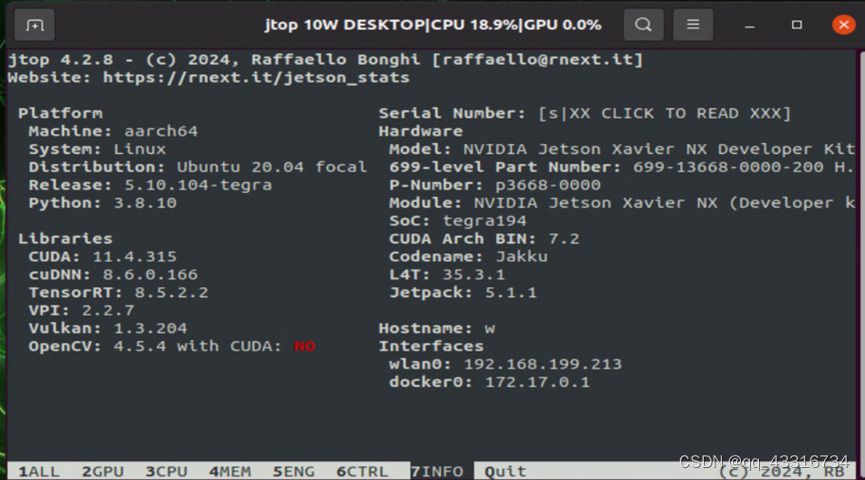Click the Distribution Ubuntu 20.04 focal line
Image resolution: width=865 pixels, height=480 pixels.
pos(198,167)
